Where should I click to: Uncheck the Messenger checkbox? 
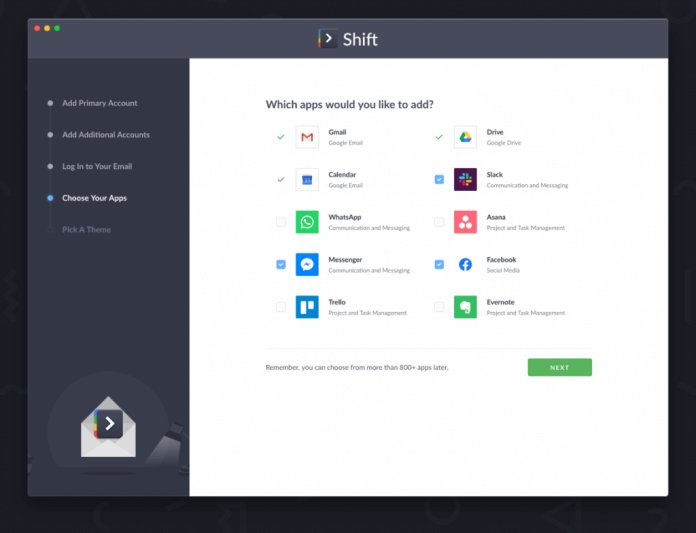pyautogui.click(x=281, y=265)
